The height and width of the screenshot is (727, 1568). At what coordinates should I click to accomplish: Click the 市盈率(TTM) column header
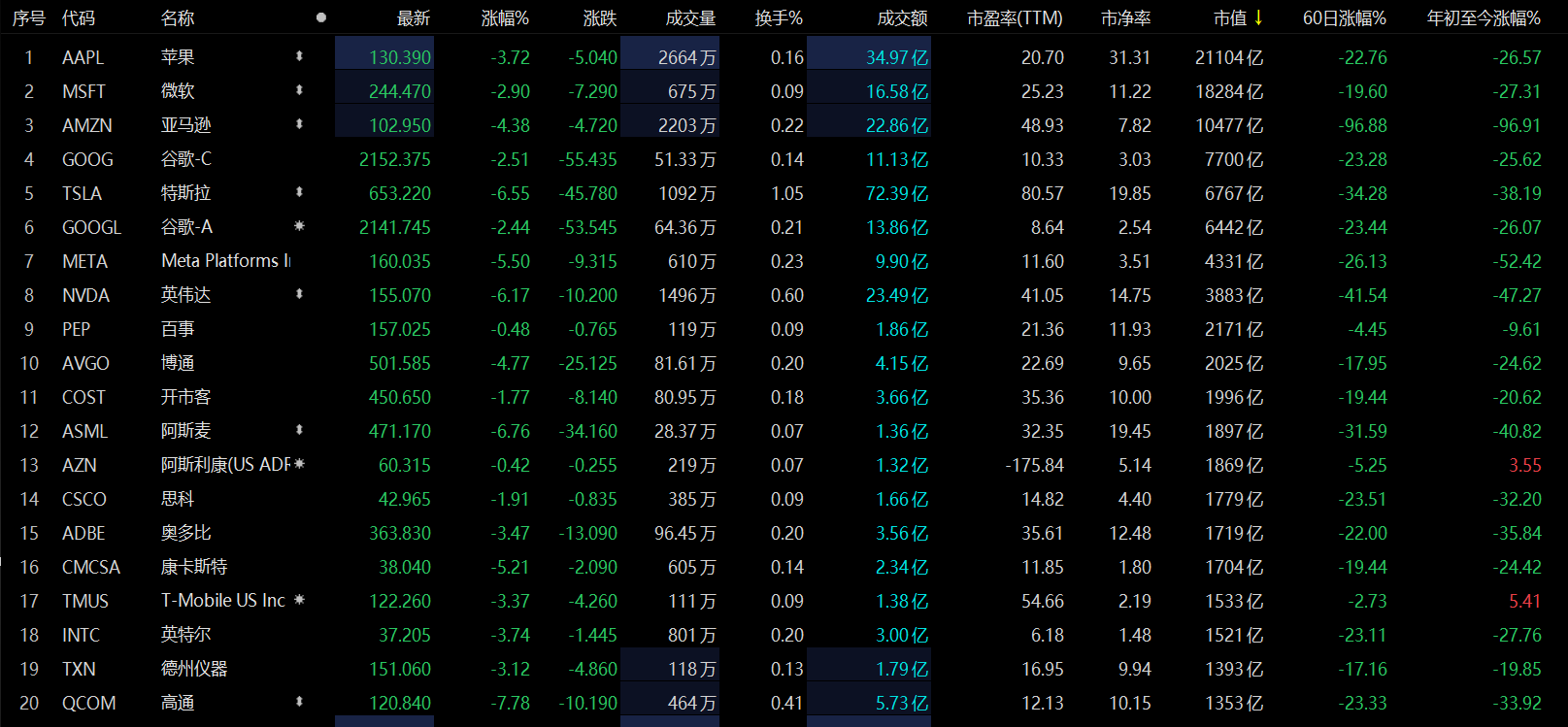coord(1015,18)
